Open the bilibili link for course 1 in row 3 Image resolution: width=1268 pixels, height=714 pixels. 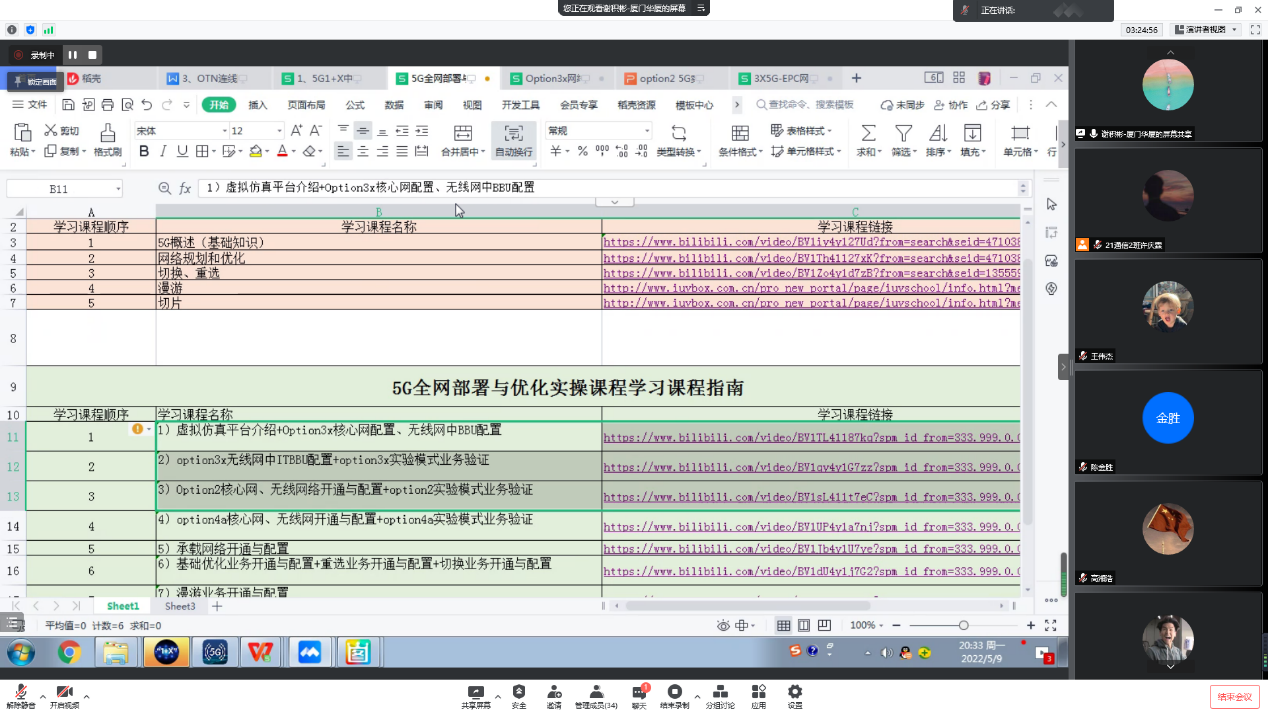[x=810, y=242]
